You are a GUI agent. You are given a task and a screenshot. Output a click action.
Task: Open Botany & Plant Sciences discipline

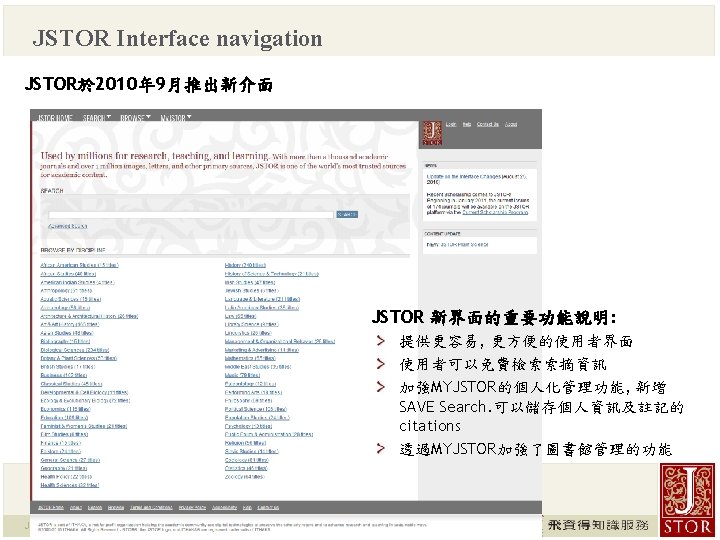click(79, 359)
